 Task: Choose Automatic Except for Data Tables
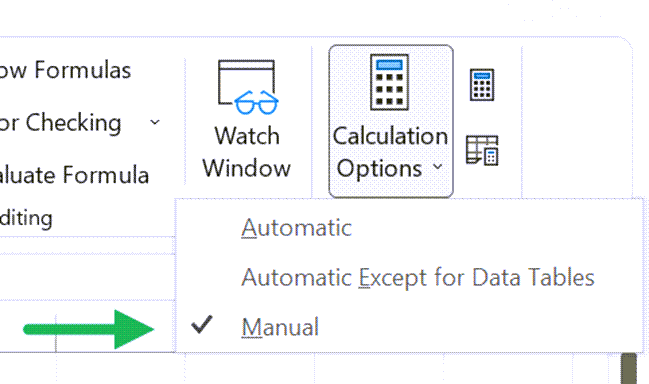click(418, 278)
